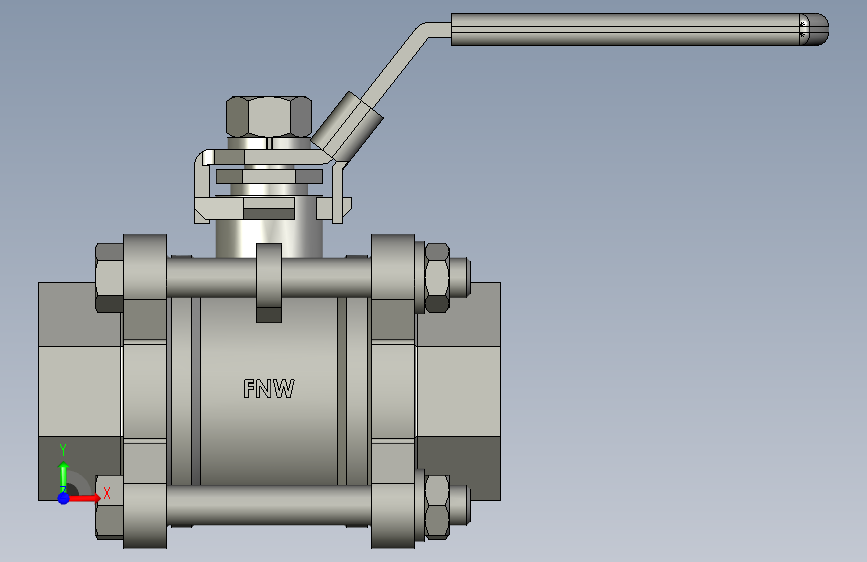867x562 pixels.
Task: Select the lower tie bolt shaft across the body
Action: coord(269,505)
